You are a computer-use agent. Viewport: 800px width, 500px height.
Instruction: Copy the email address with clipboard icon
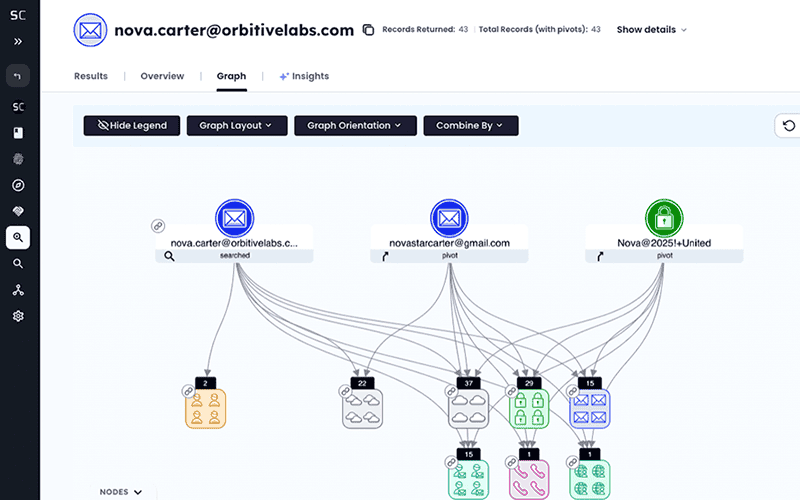pyautogui.click(x=368, y=30)
